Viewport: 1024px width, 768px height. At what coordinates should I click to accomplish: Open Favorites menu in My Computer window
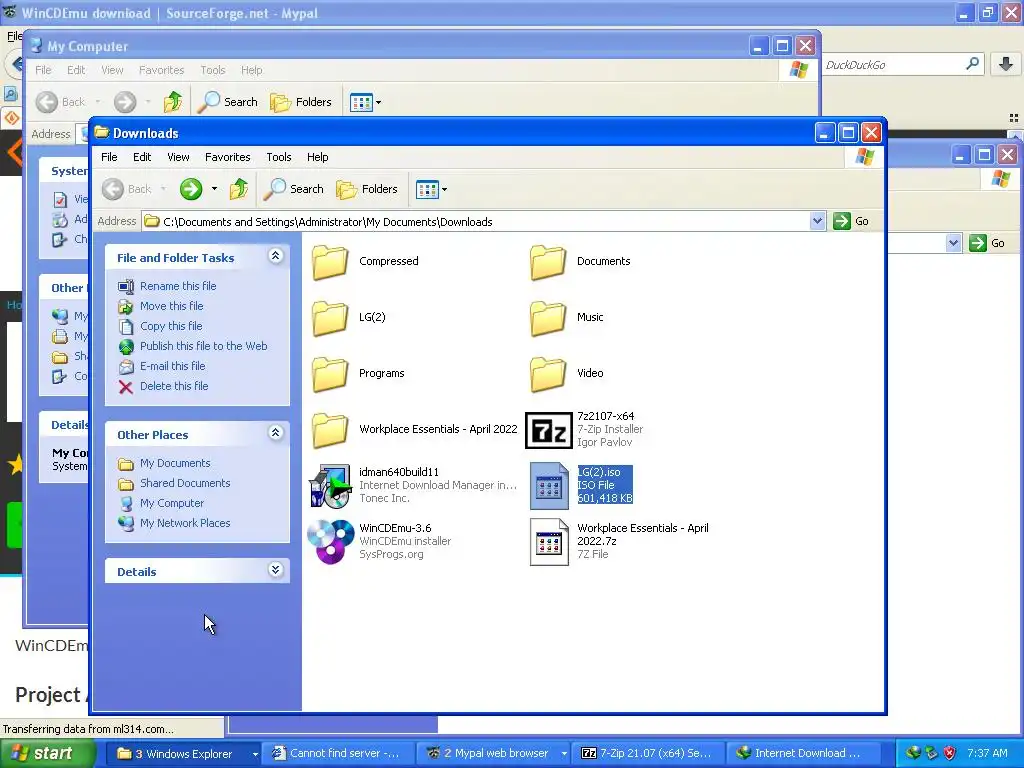pyautogui.click(x=161, y=71)
